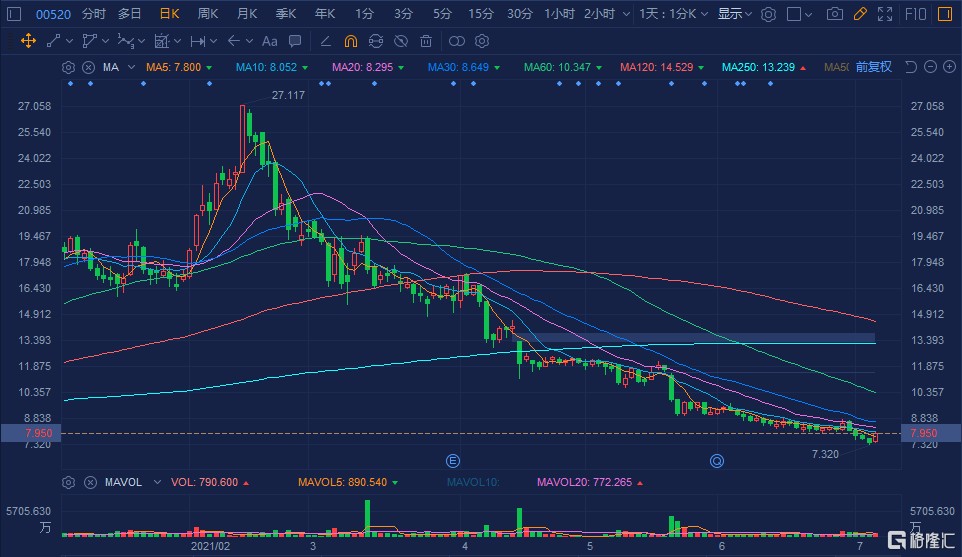Delete drawings with the trash icon
Screen dimensions: 962x557
pos(426,41)
